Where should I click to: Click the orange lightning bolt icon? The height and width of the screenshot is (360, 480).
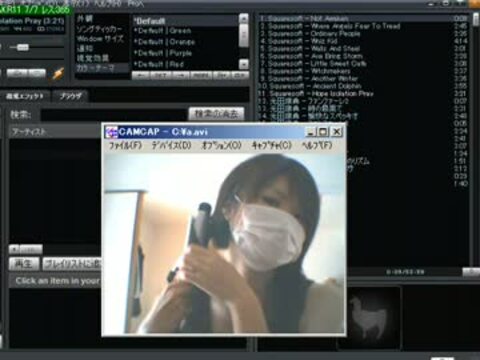click(x=58, y=74)
